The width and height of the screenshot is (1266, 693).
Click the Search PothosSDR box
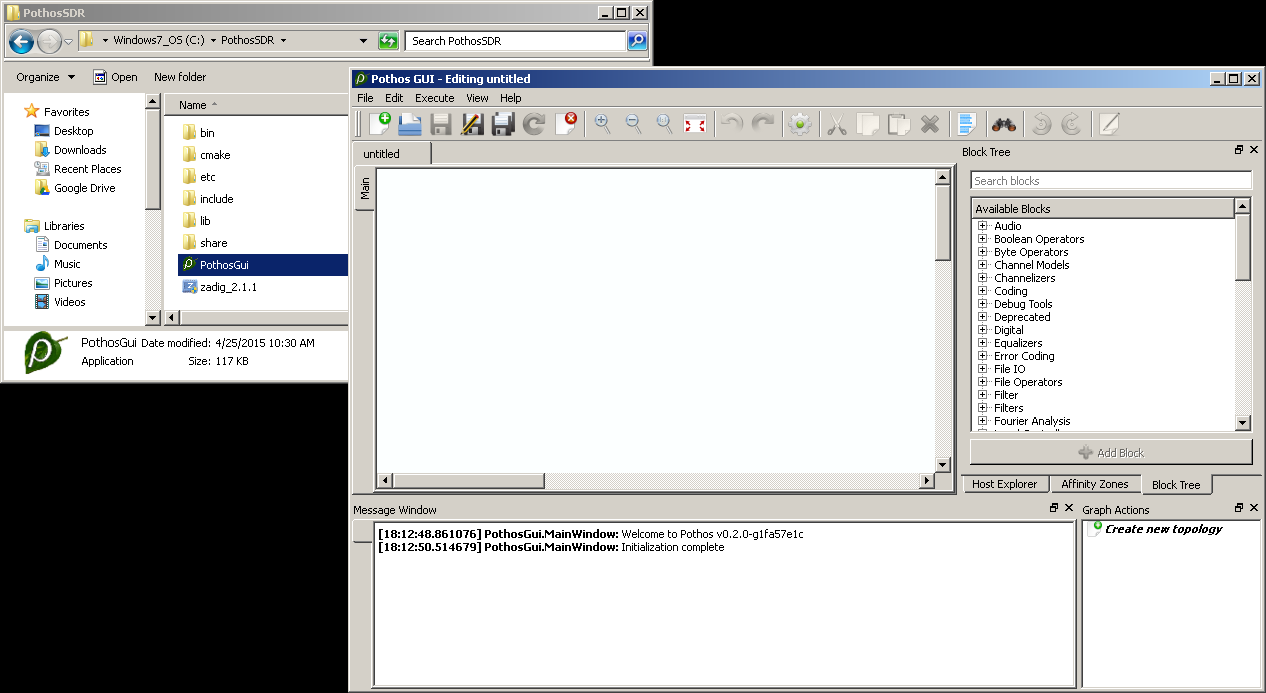coord(516,41)
